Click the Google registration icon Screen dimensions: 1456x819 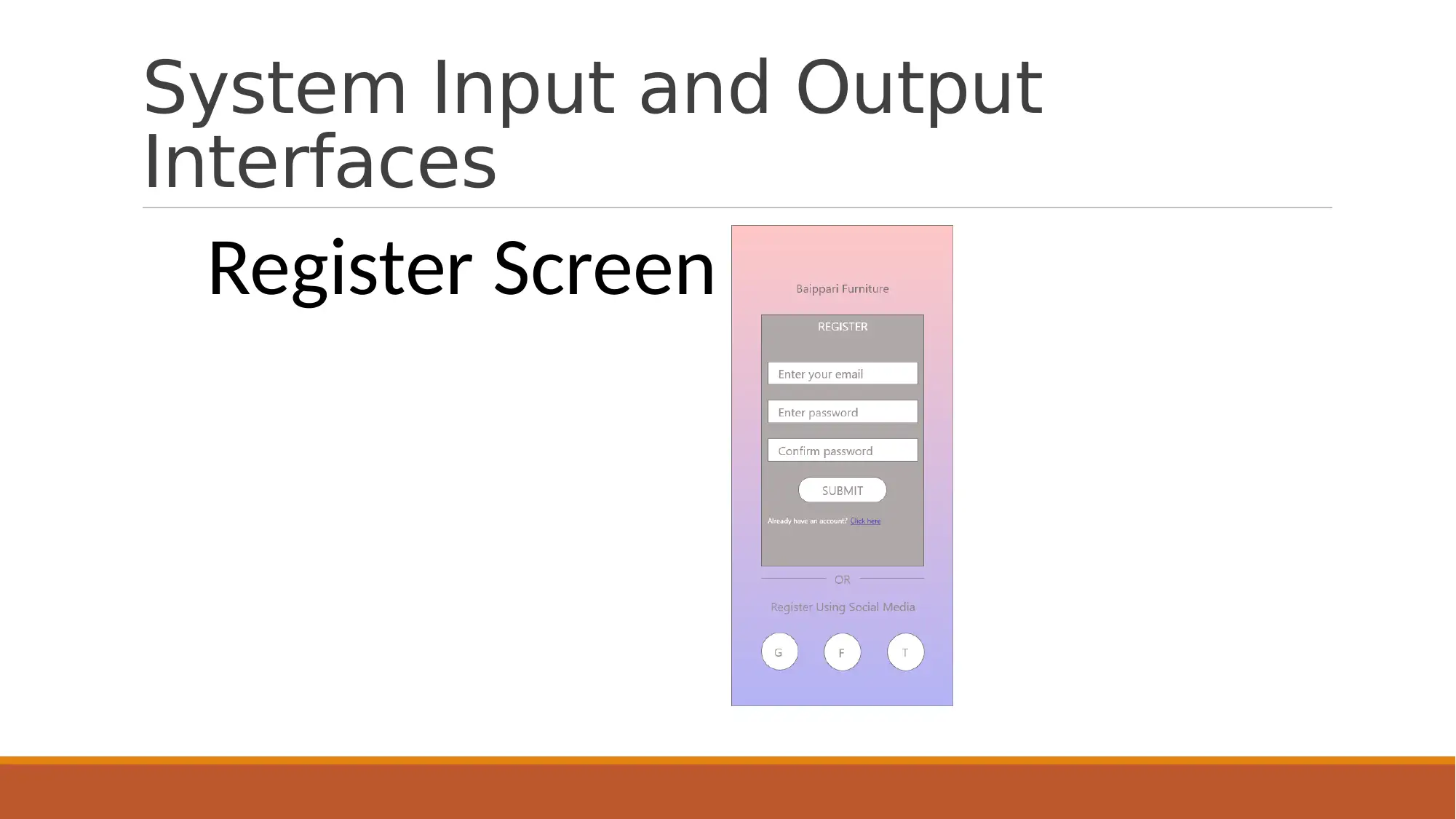(x=779, y=652)
